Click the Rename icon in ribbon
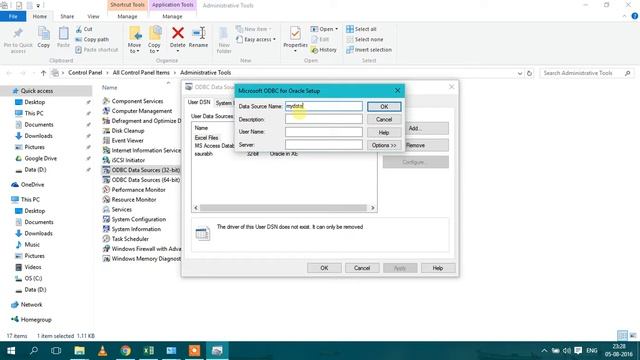Screen dimensions: 640x360 (x=198, y=33)
